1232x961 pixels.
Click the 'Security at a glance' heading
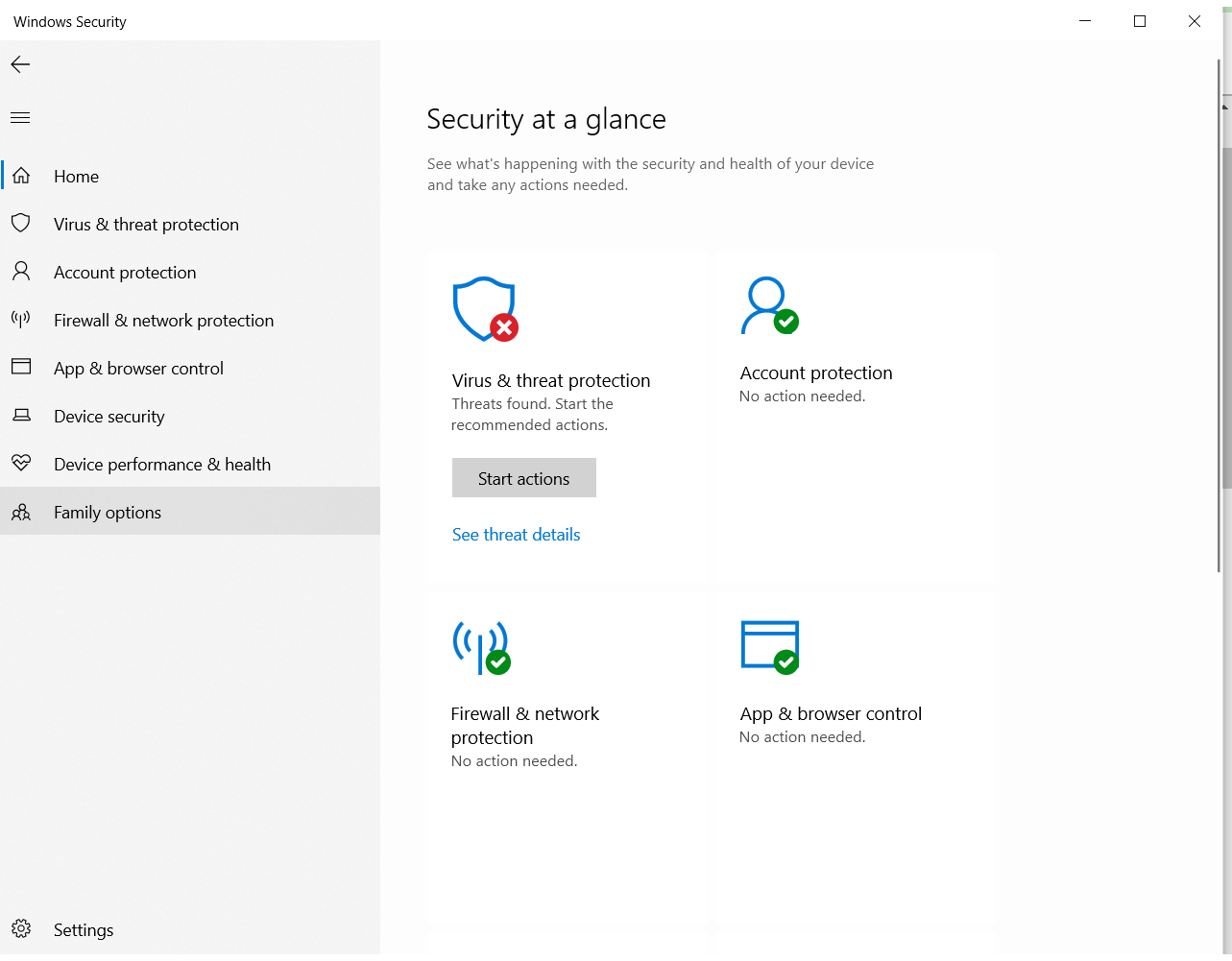[546, 119]
